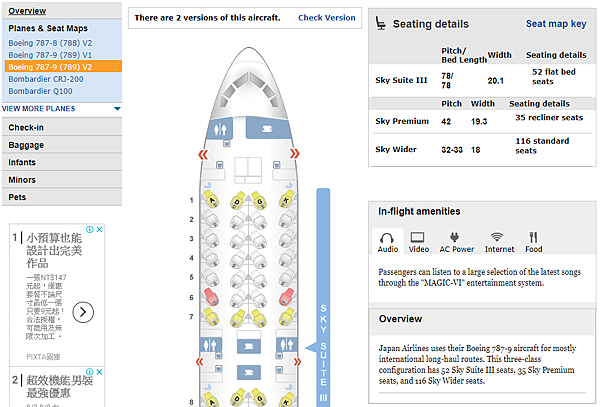Open the Food amenities tab

click(533, 243)
